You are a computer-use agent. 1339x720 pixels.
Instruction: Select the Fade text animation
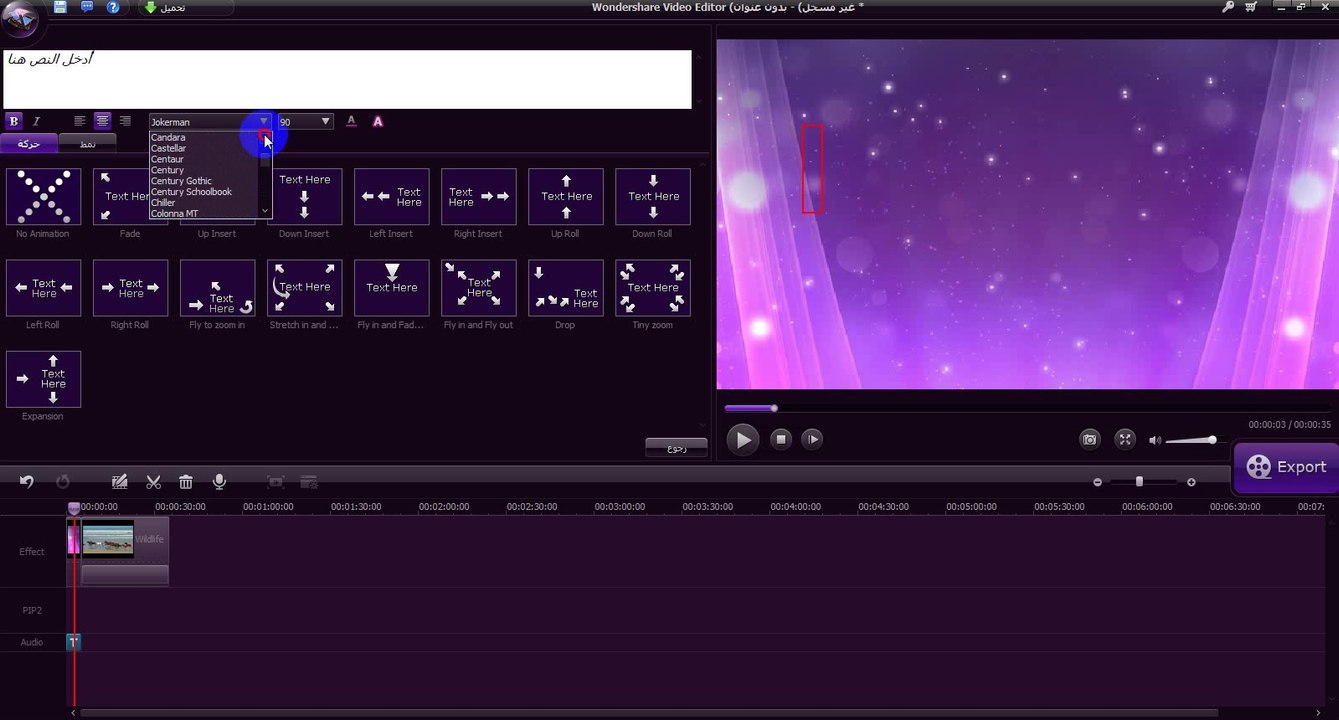point(130,196)
